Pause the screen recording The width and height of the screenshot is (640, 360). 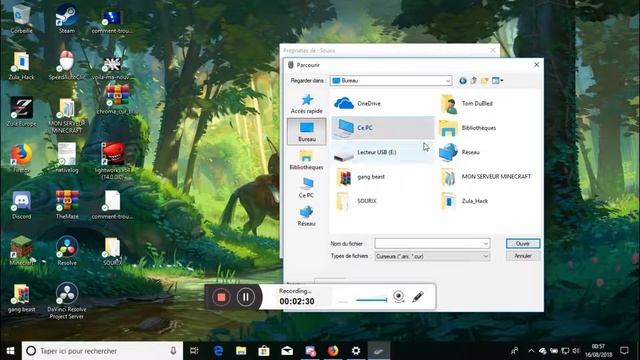point(245,297)
